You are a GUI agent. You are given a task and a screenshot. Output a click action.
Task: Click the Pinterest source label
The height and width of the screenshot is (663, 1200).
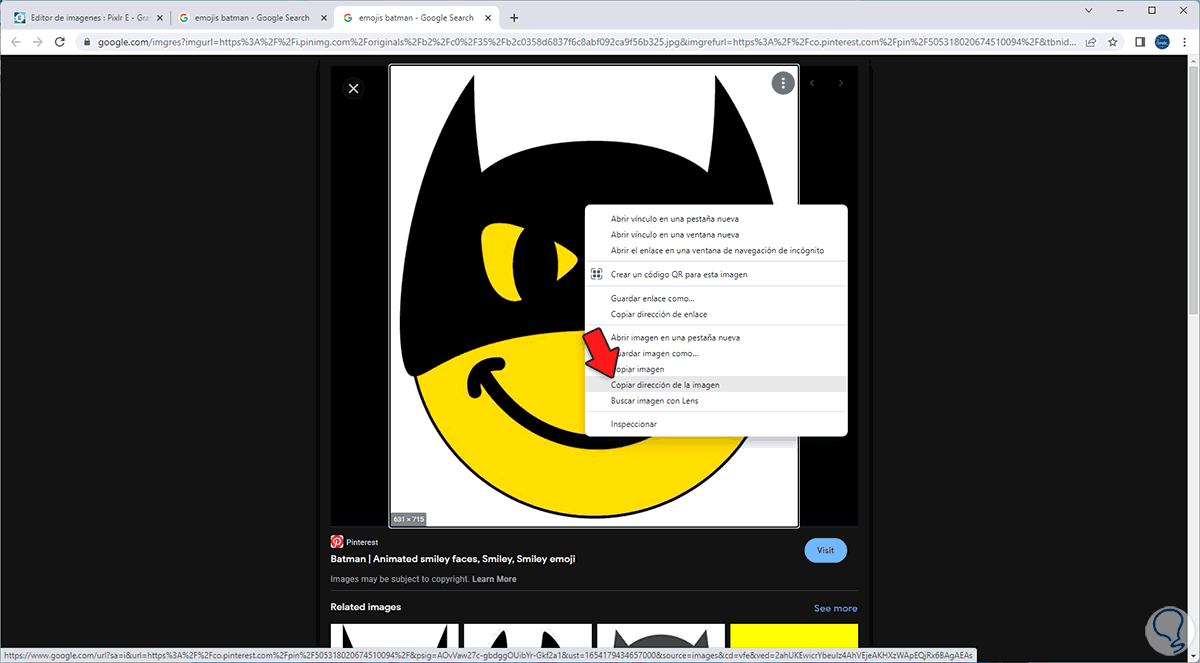click(361, 541)
